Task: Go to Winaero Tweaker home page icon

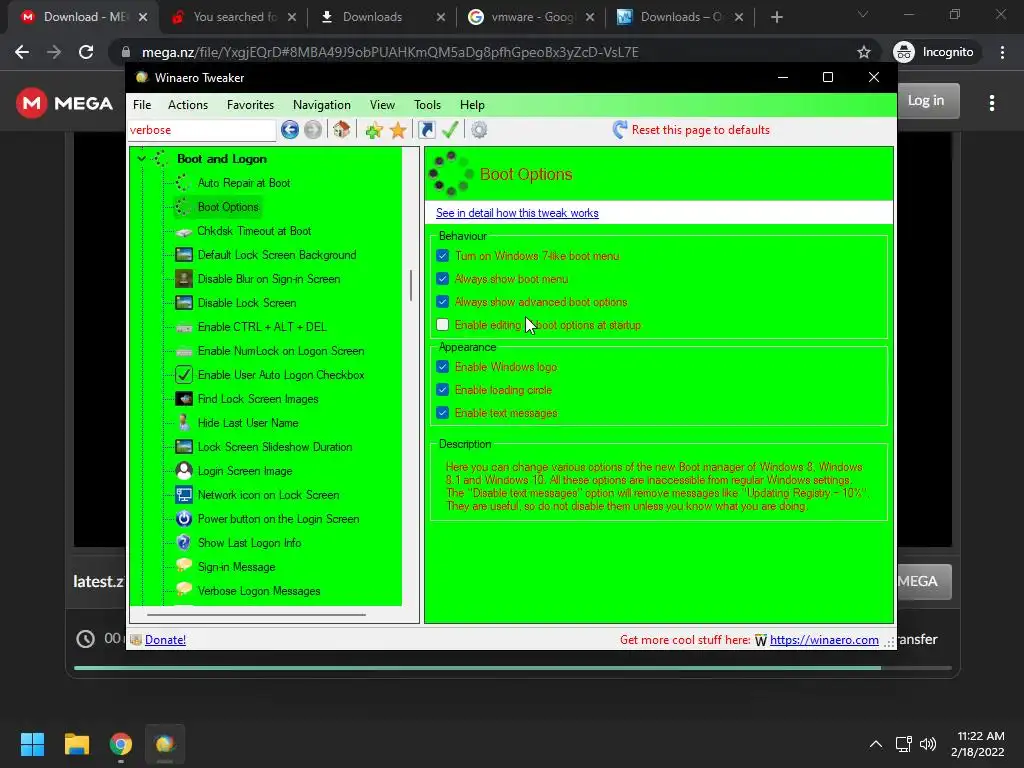Action: click(x=341, y=130)
